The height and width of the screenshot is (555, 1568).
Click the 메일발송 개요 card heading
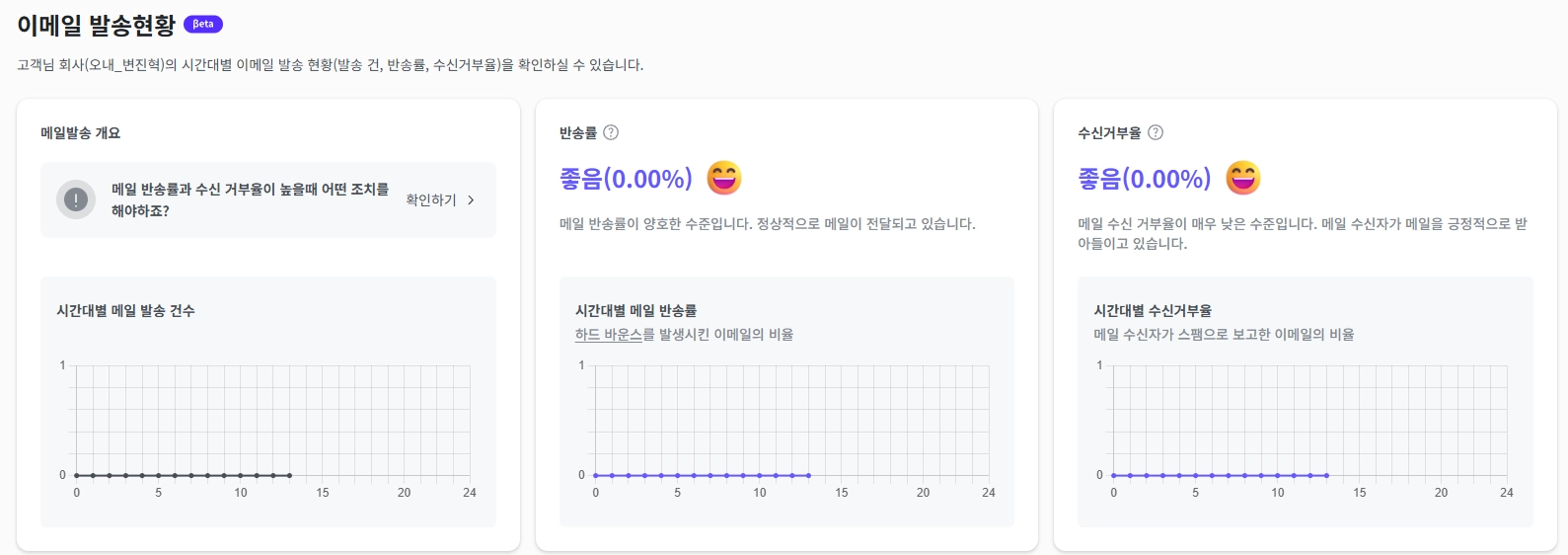[80, 133]
